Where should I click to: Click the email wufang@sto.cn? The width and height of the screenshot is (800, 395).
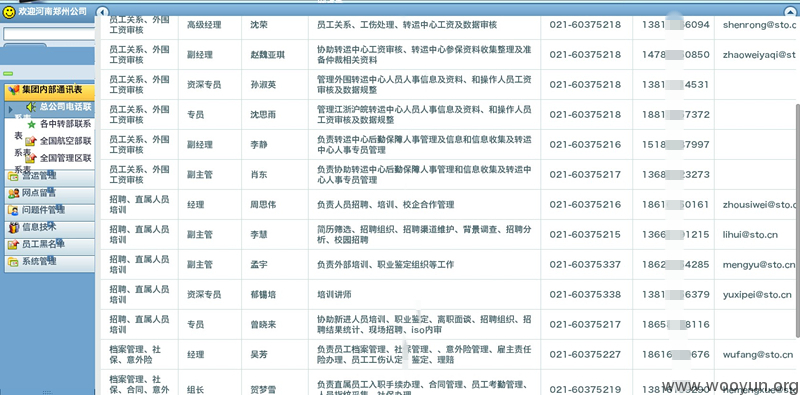[758, 355]
